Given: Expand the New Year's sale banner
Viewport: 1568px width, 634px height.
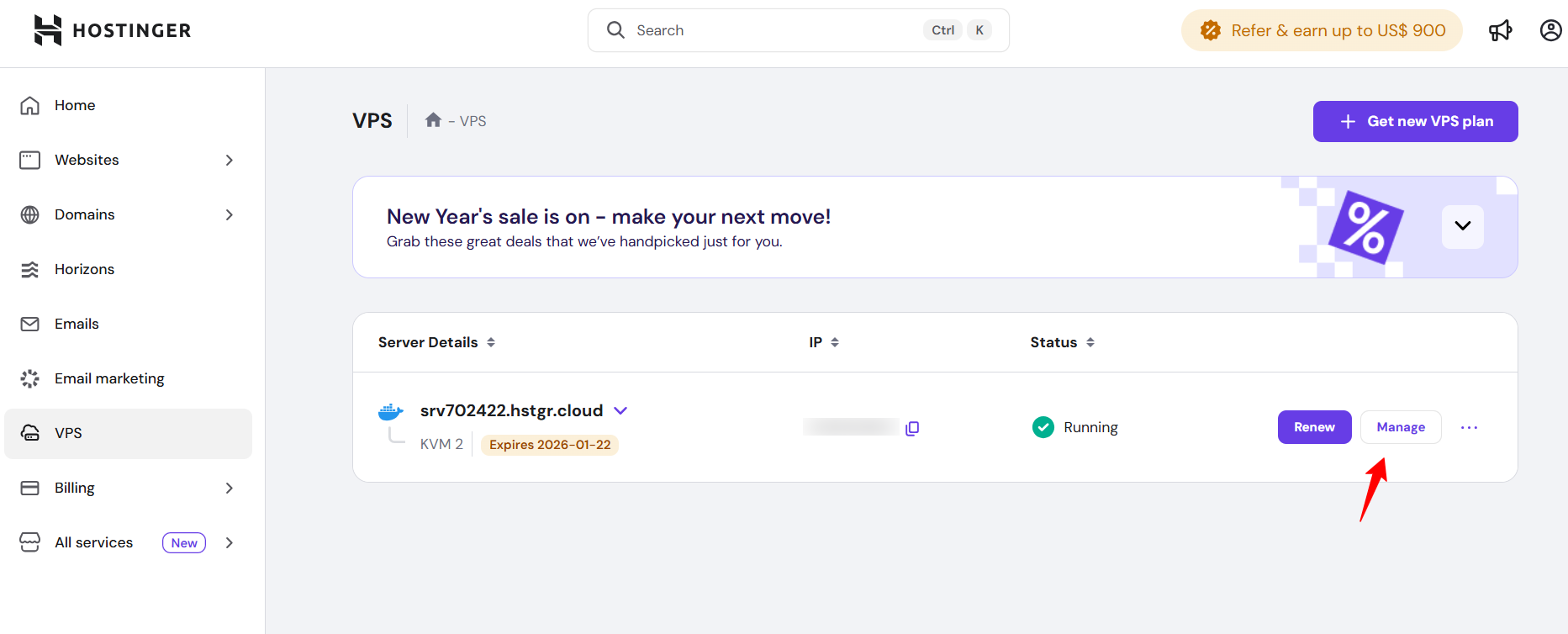Looking at the screenshot, I should coord(1463,226).
